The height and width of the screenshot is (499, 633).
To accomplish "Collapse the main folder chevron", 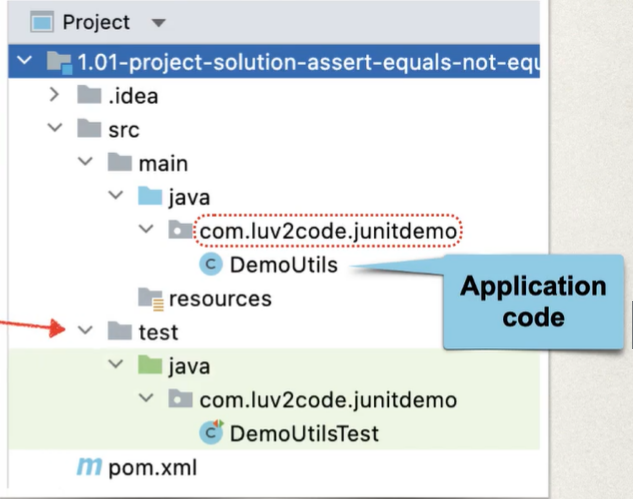I will point(86,164).
